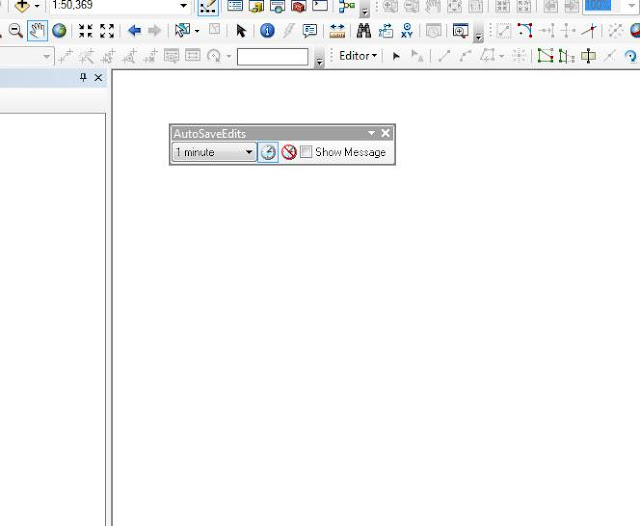Select the Pan hand tool
Viewport: 640px width, 526px height.
(x=37, y=31)
